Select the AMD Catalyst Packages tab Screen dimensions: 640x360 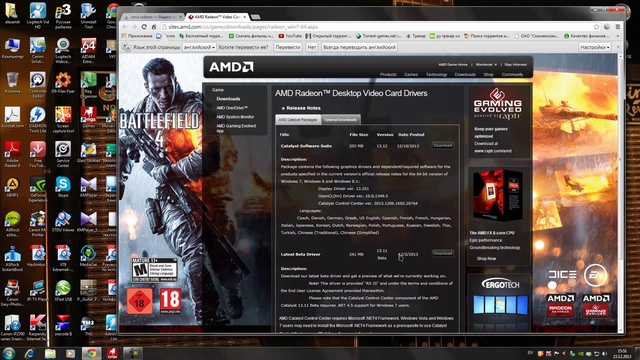[x=298, y=120]
